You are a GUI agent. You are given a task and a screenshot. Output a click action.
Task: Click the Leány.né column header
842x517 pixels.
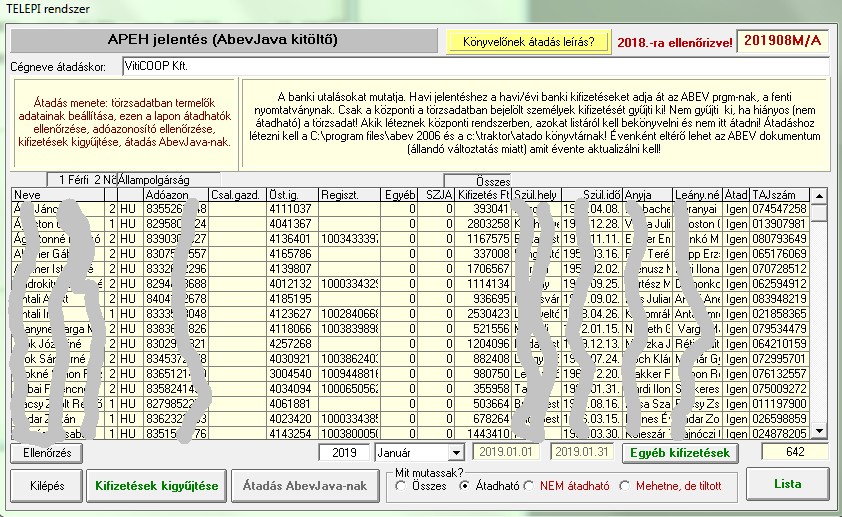click(x=697, y=195)
